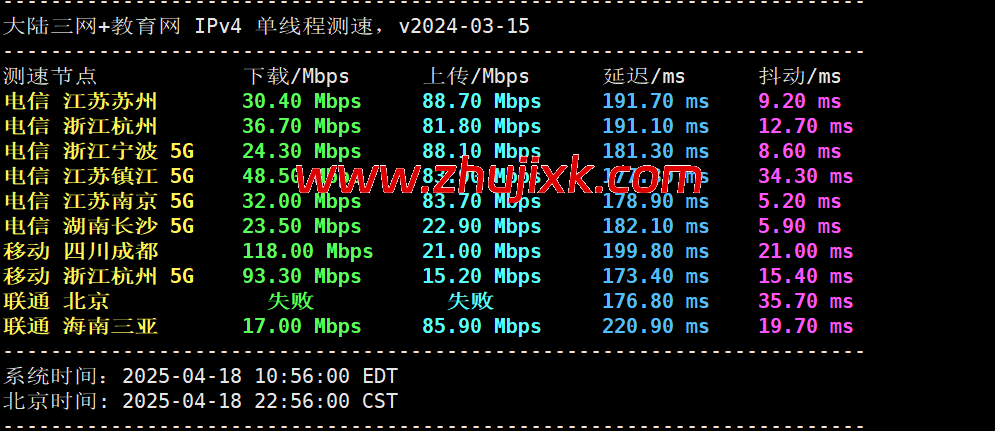Click the 93.30 Mbps download value
The image size is (995, 431).
[x=301, y=276]
